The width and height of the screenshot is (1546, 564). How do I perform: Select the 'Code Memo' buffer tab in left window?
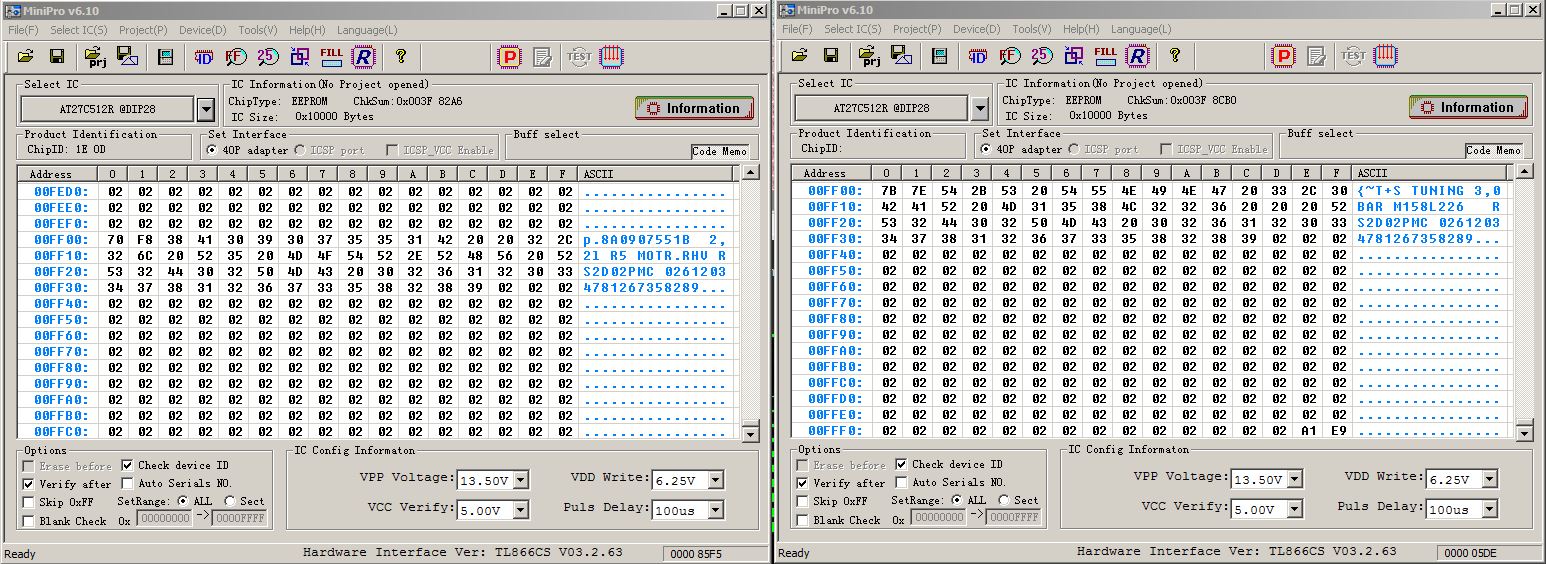point(719,151)
